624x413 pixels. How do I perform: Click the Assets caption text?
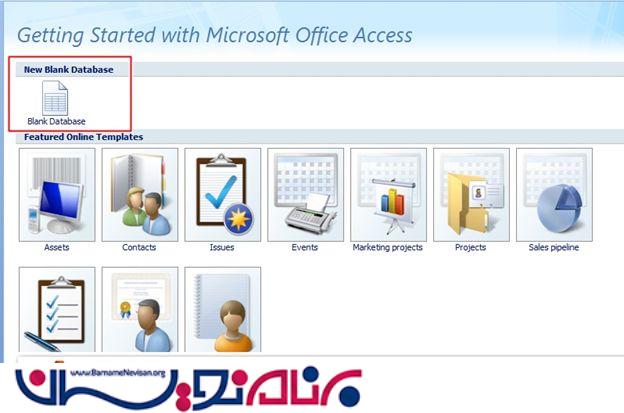click(57, 247)
